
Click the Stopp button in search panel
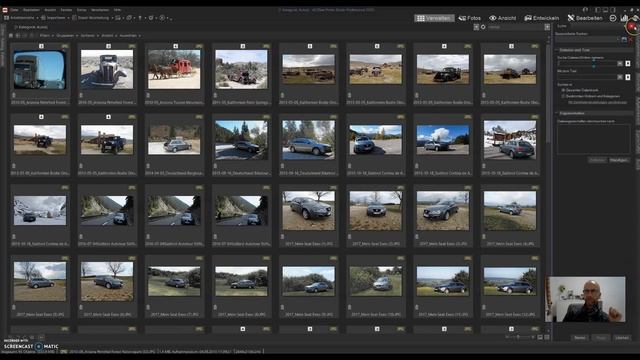(x=601, y=338)
